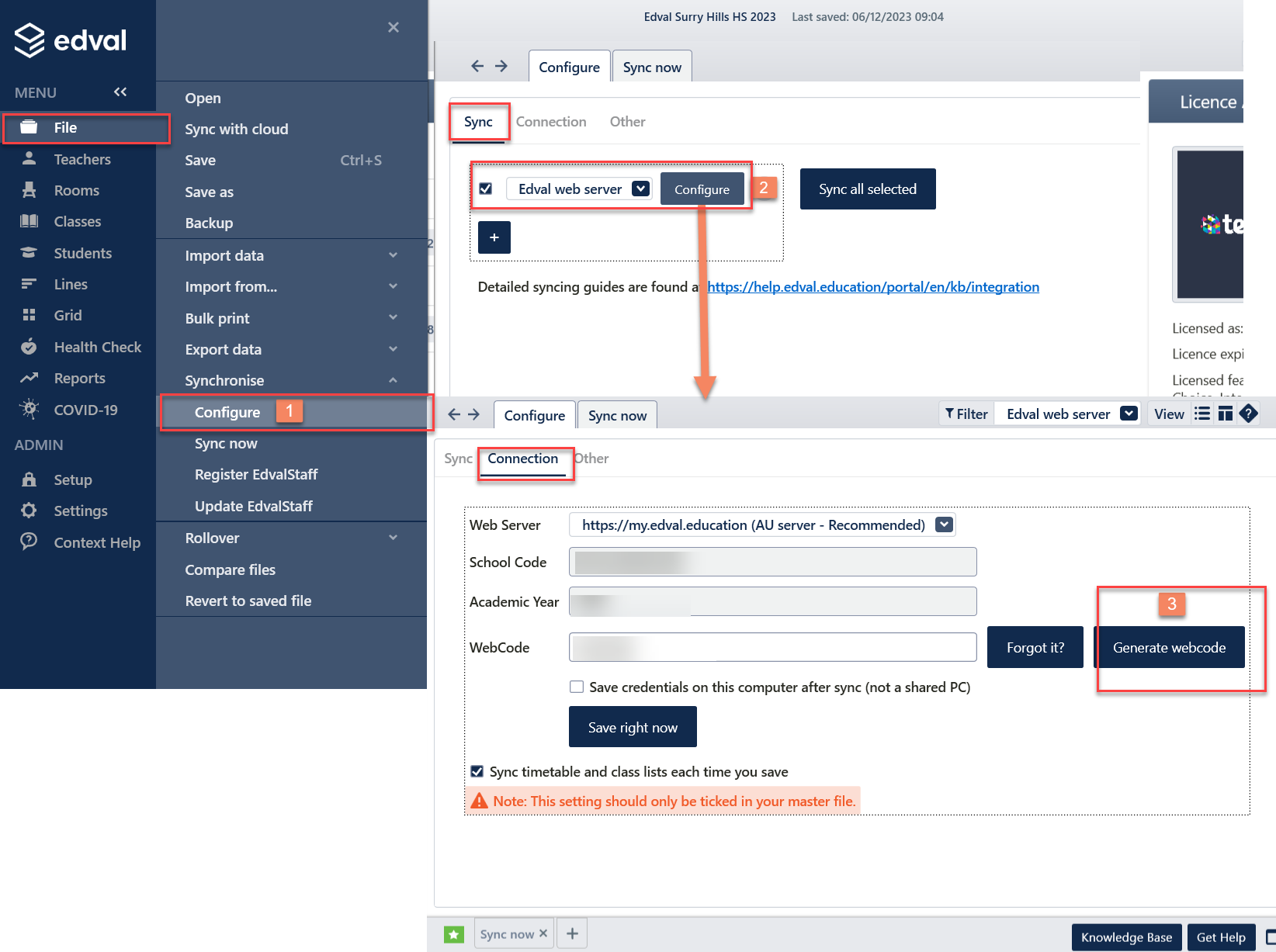Image resolution: width=1276 pixels, height=952 pixels.
Task: Click Configure button beside Edval web server
Action: pyautogui.click(x=702, y=189)
